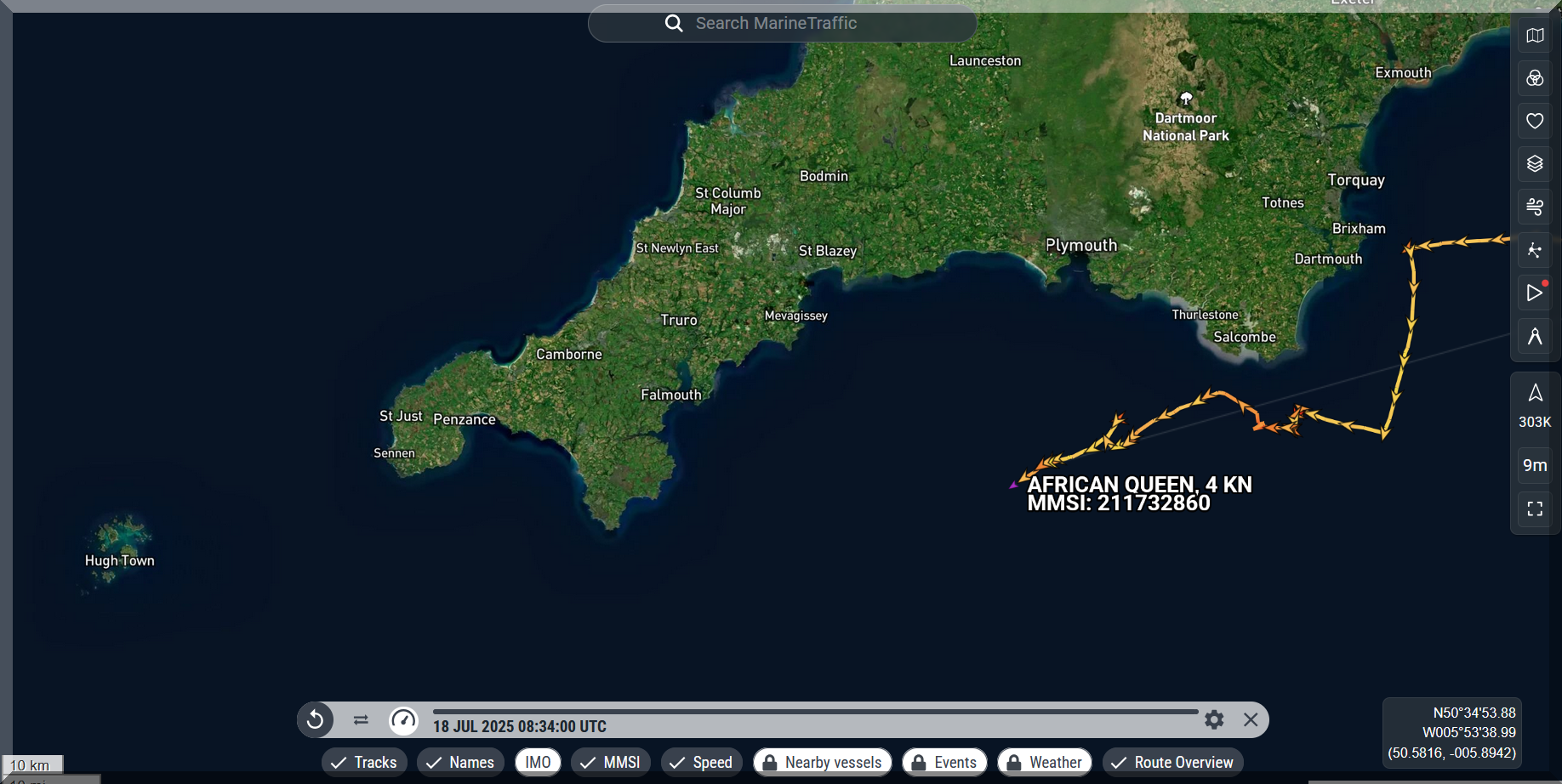This screenshot has width=1562, height=784.
Task: Open the map type icon
Action: tap(1535, 36)
